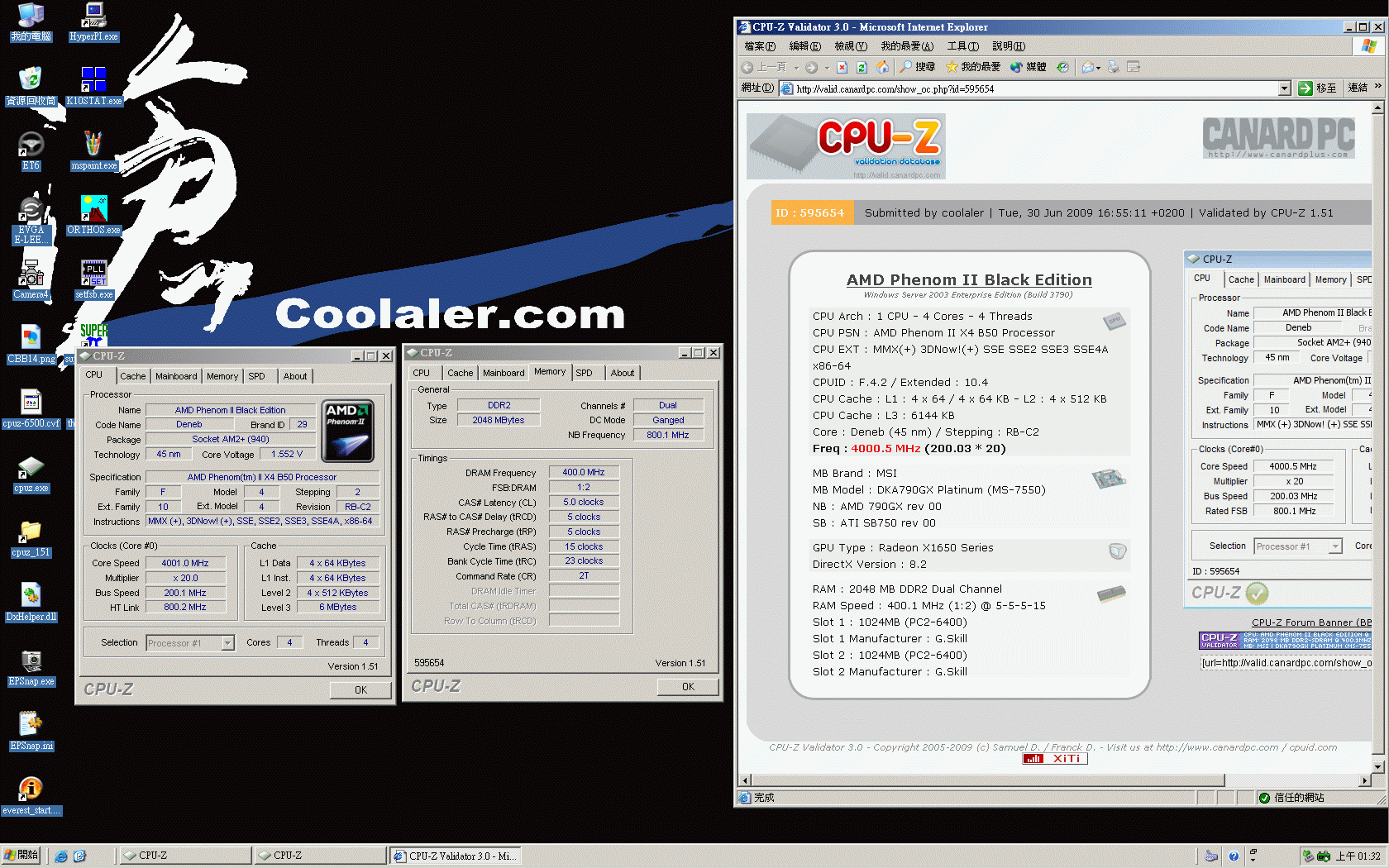Open Processor #1 selection dropdown in CPU-Z CPU window
This screenshot has height=868, width=1389.
227,643
